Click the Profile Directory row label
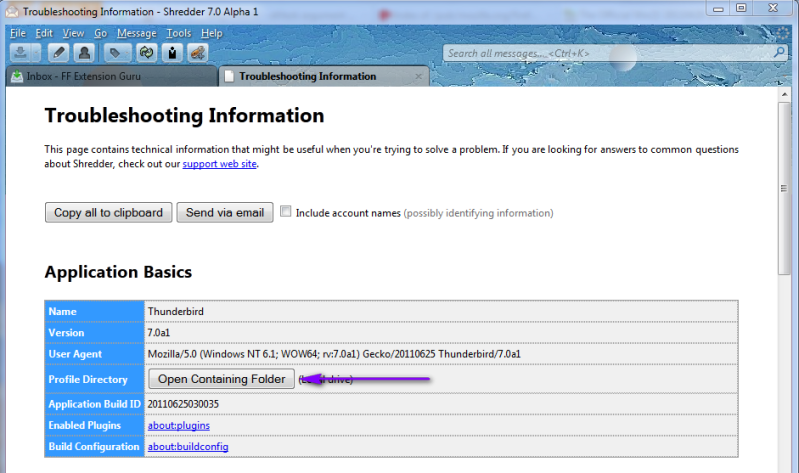This screenshot has height=473, width=799. (88, 379)
